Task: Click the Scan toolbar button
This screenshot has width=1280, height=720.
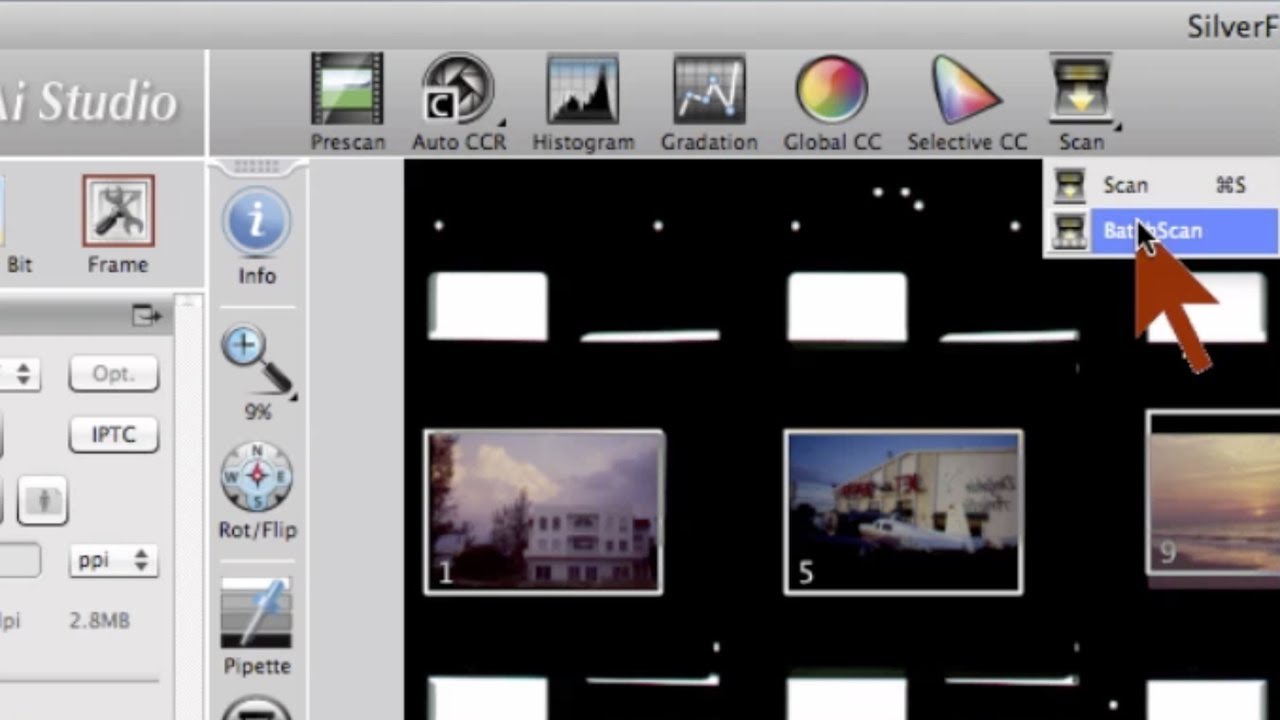Action: [1082, 103]
